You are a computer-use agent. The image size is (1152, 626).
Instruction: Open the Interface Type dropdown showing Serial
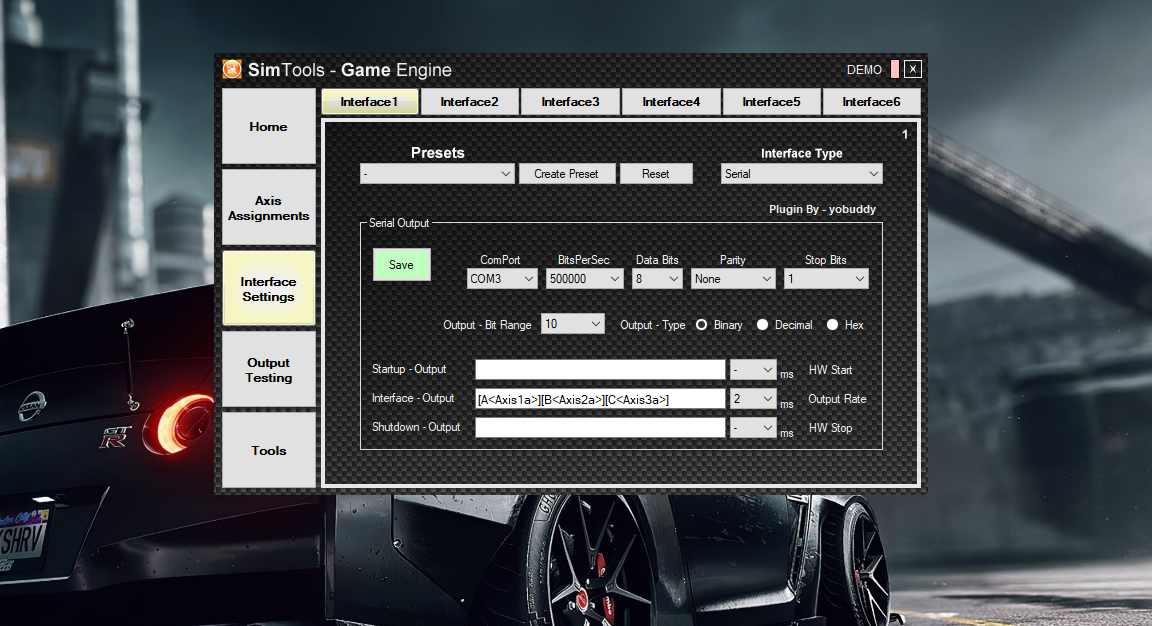point(802,174)
